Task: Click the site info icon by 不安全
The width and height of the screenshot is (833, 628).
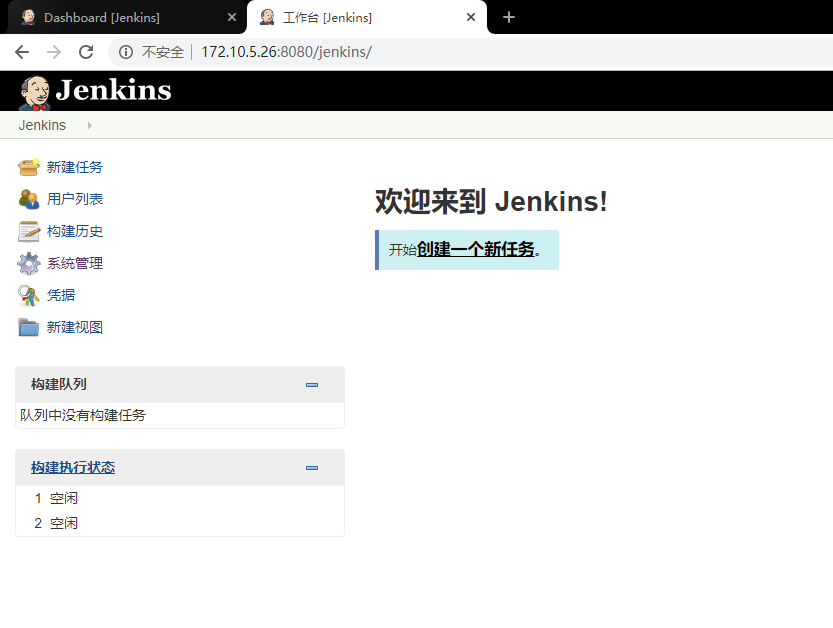Action: pos(126,52)
